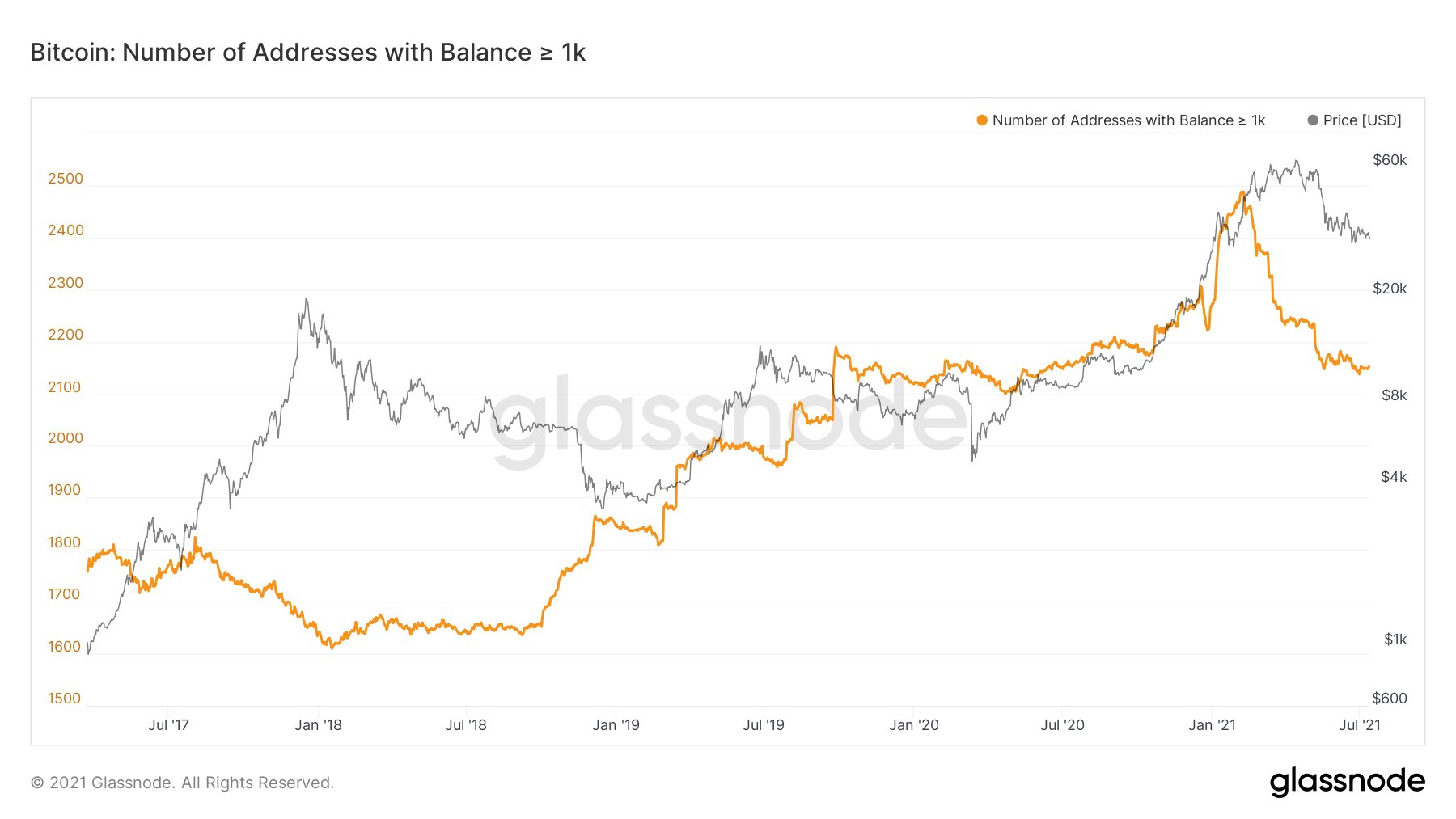Click the $20k label on the price axis
Image resolution: width=1456 pixels, height=819 pixels.
(x=1390, y=289)
